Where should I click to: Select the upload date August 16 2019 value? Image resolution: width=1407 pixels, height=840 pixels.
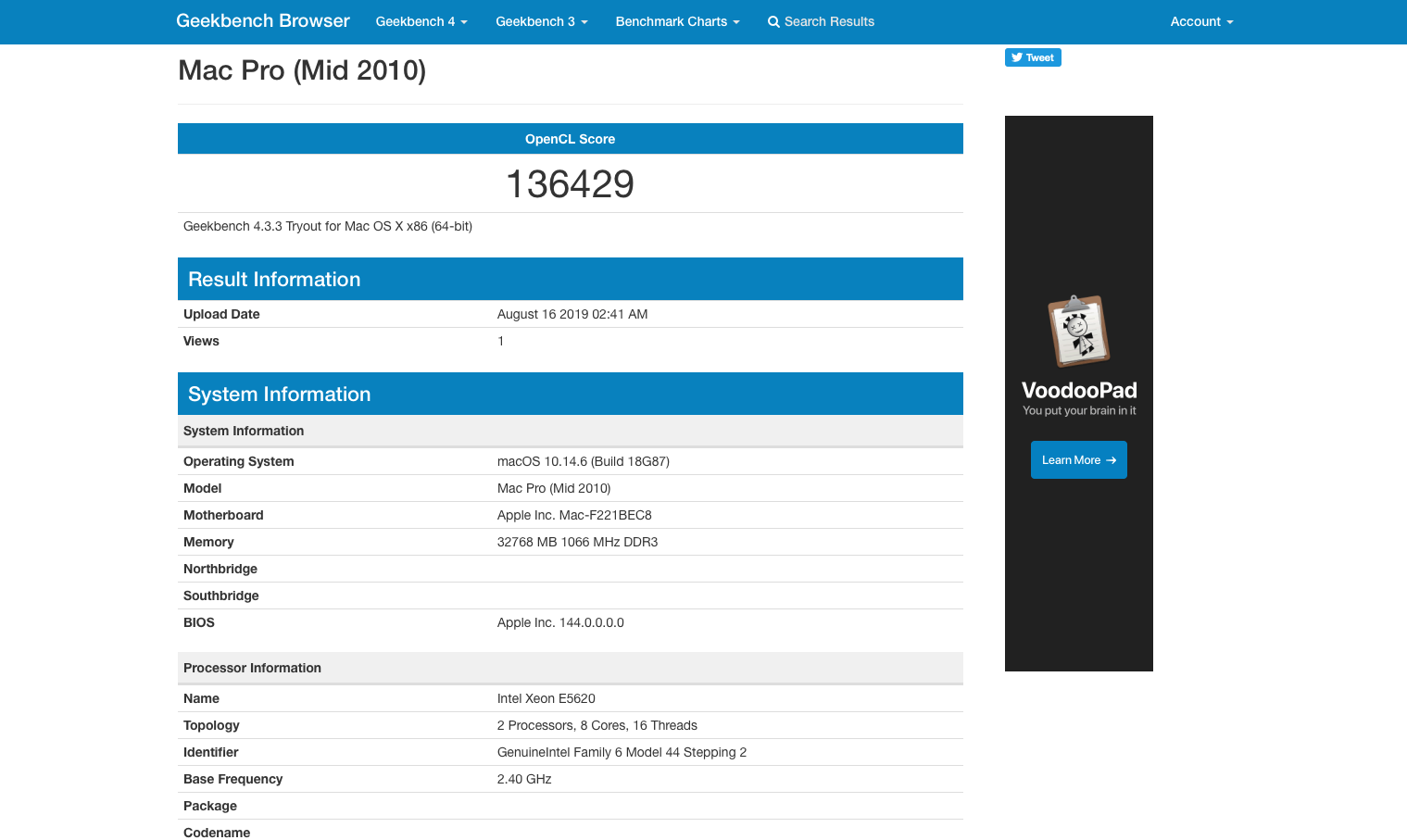pyautogui.click(x=572, y=314)
